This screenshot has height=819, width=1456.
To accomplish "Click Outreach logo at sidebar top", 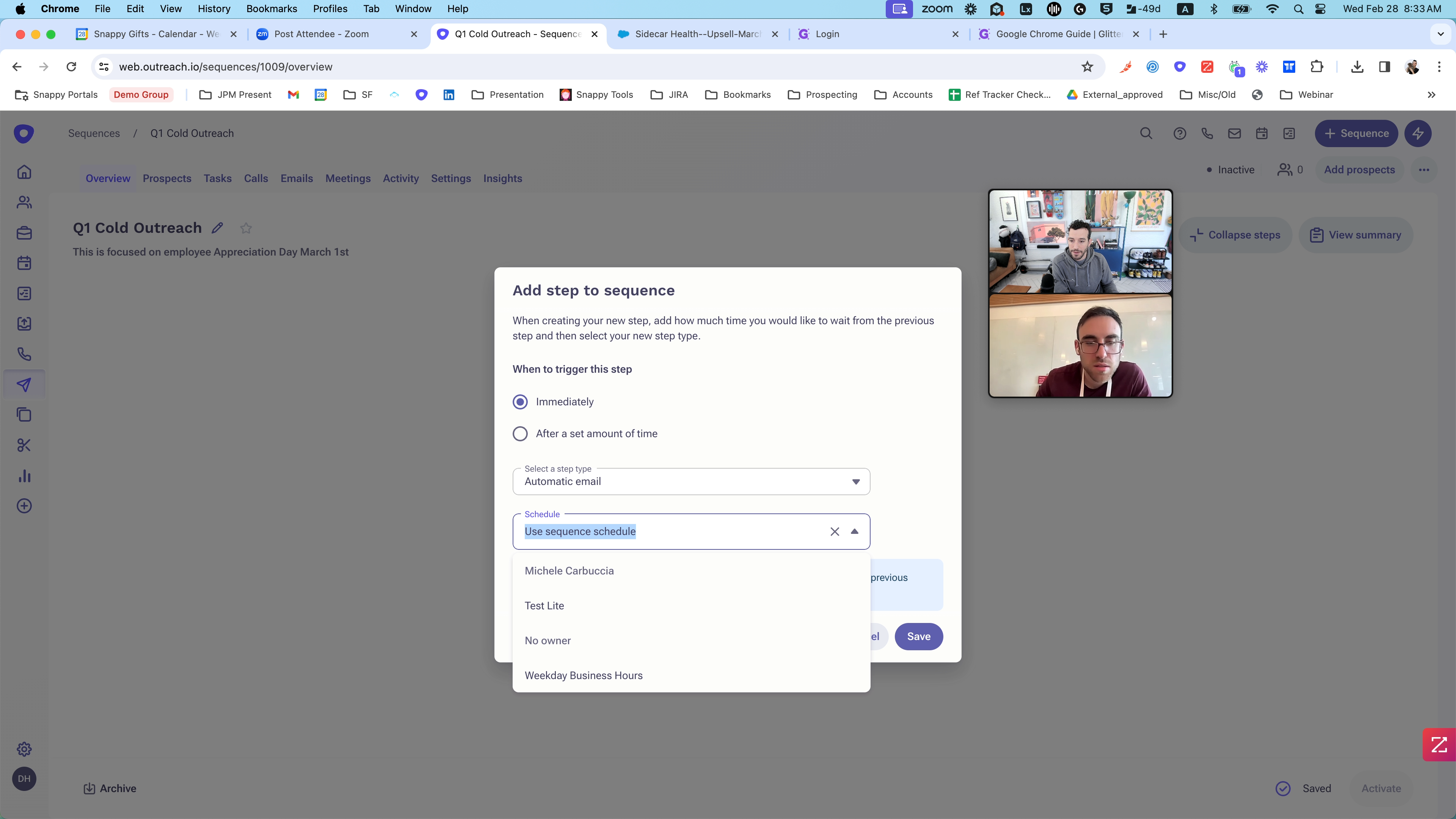I will point(24,133).
